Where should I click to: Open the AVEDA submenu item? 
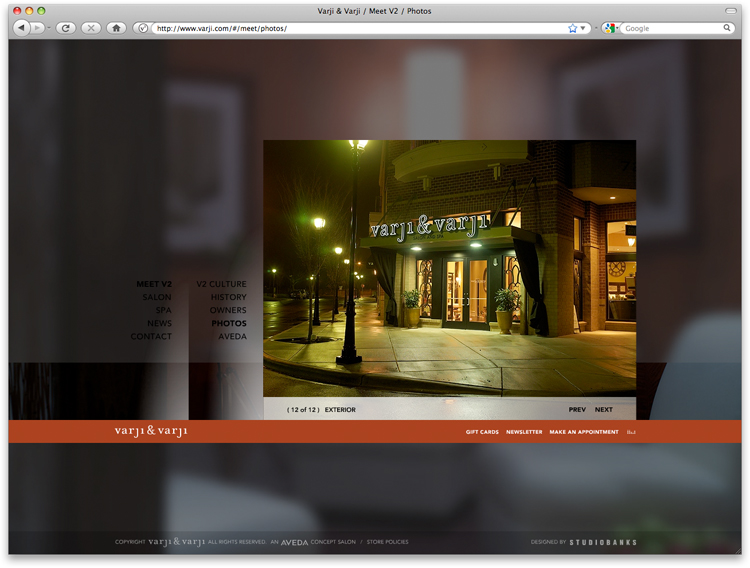[x=232, y=336]
